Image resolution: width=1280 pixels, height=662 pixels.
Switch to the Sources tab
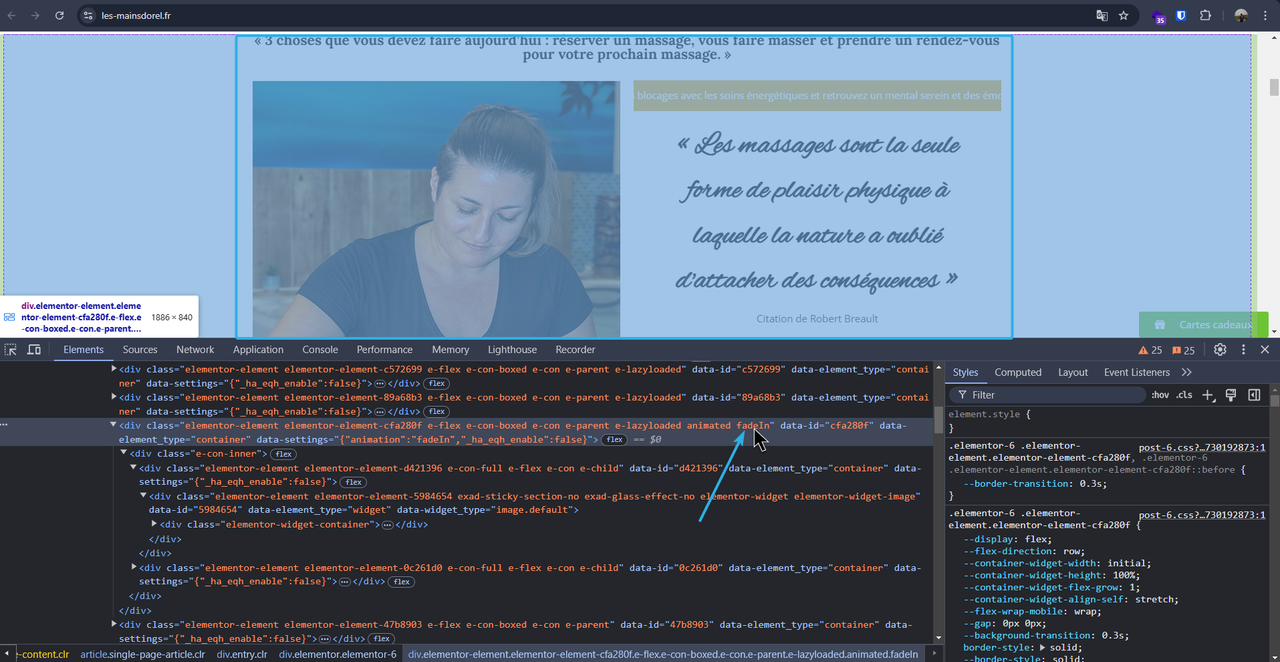point(140,350)
